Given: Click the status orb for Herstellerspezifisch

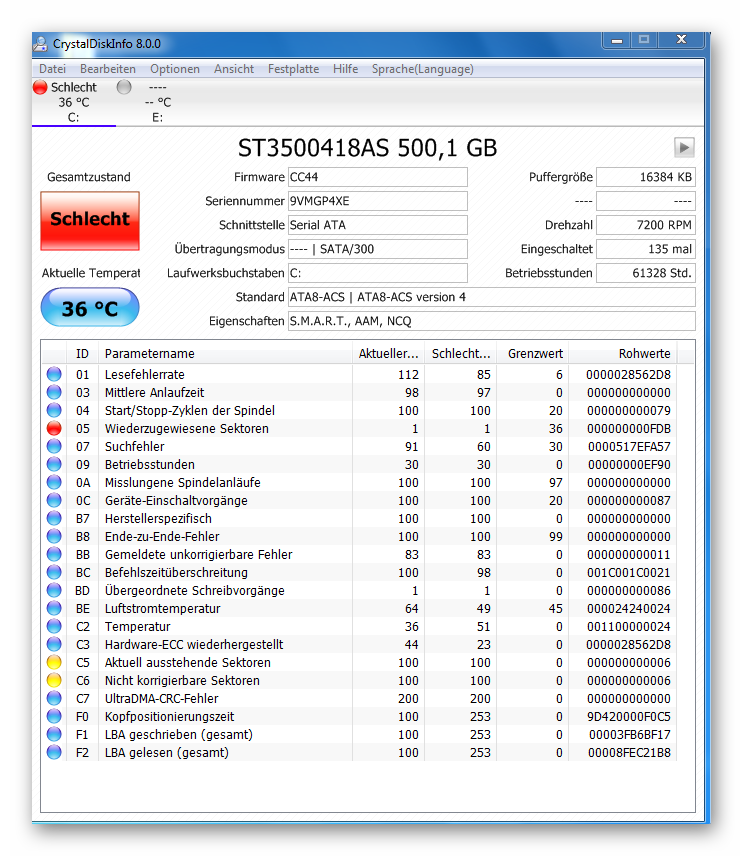Looking at the screenshot, I should coord(54,518).
